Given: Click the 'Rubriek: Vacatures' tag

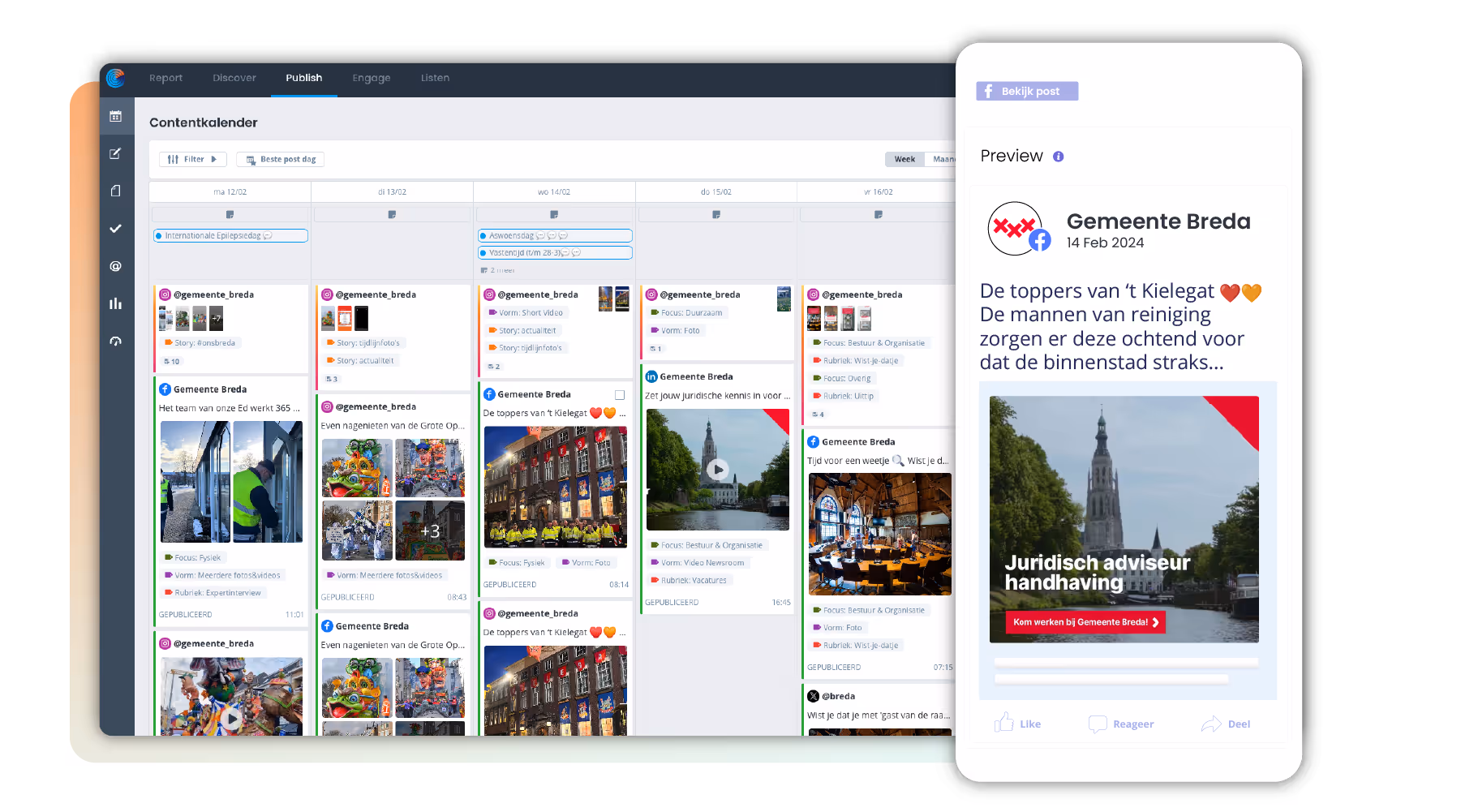Looking at the screenshot, I should (689, 581).
